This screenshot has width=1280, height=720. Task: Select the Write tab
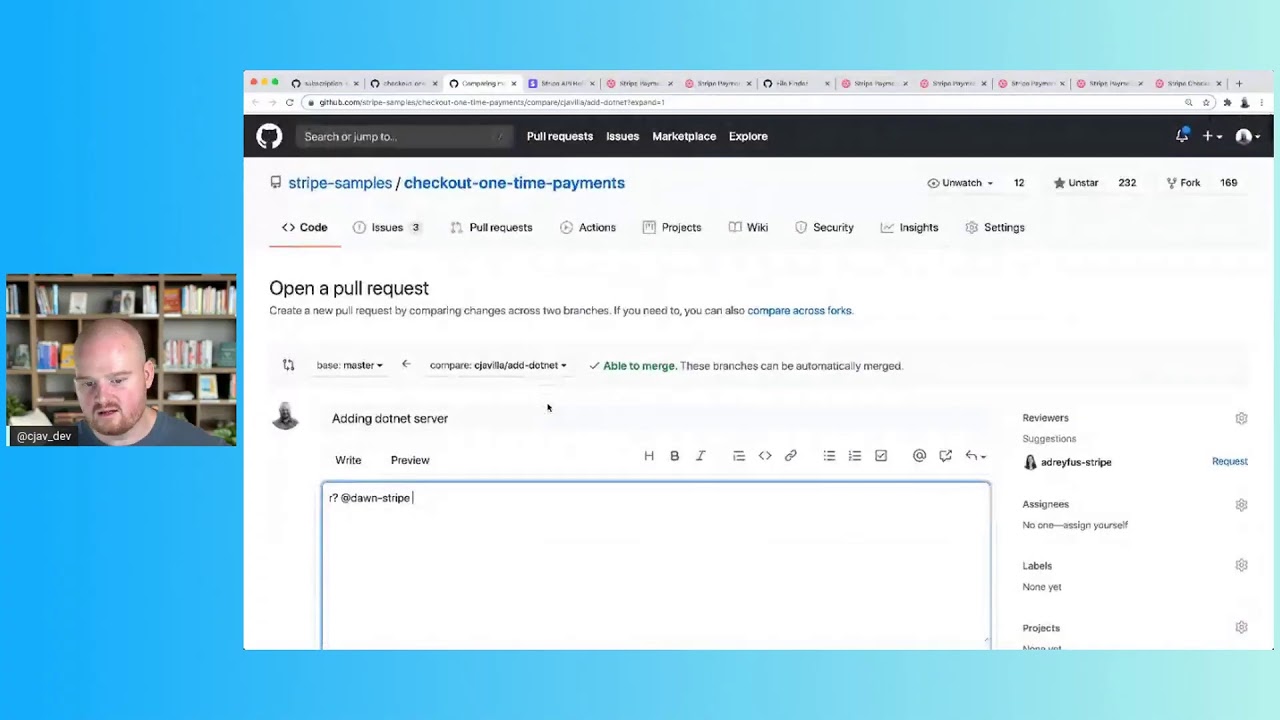pyautogui.click(x=348, y=460)
